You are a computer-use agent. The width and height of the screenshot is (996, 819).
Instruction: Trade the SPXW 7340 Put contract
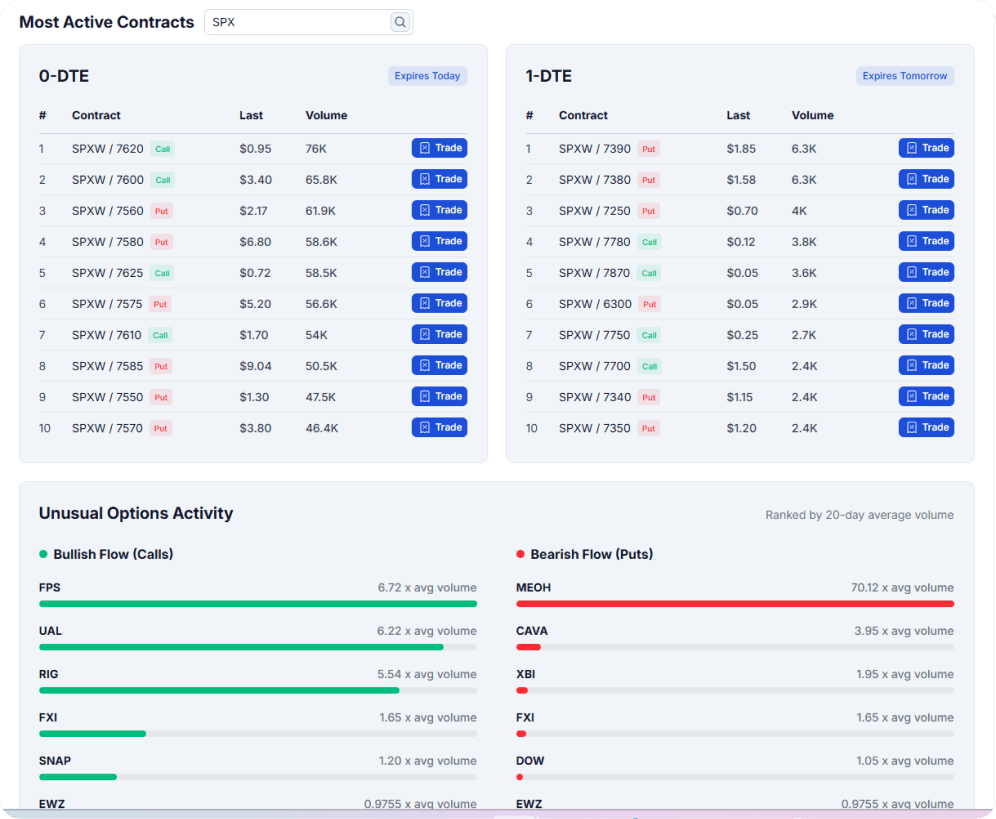coord(926,396)
